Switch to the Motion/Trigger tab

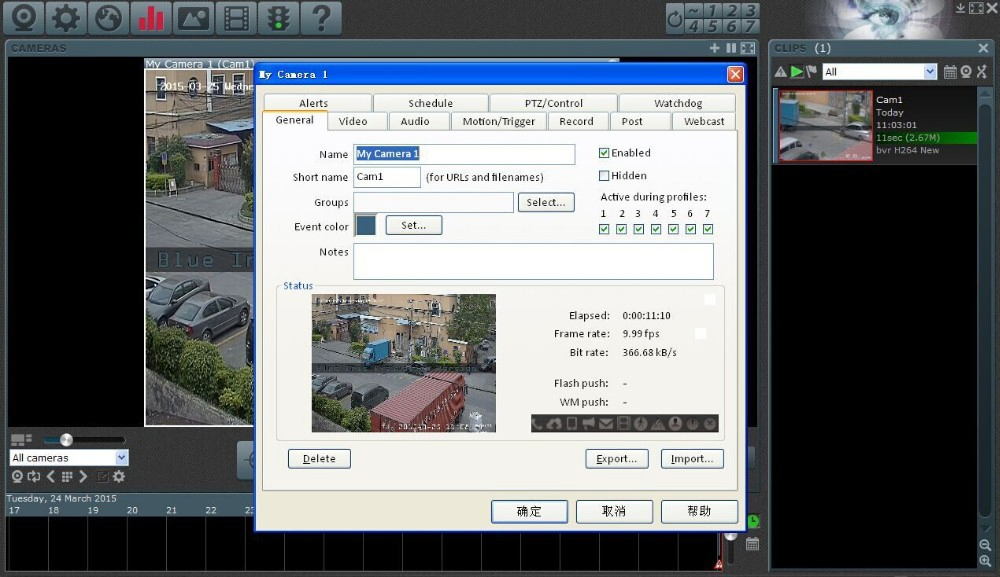(x=498, y=121)
